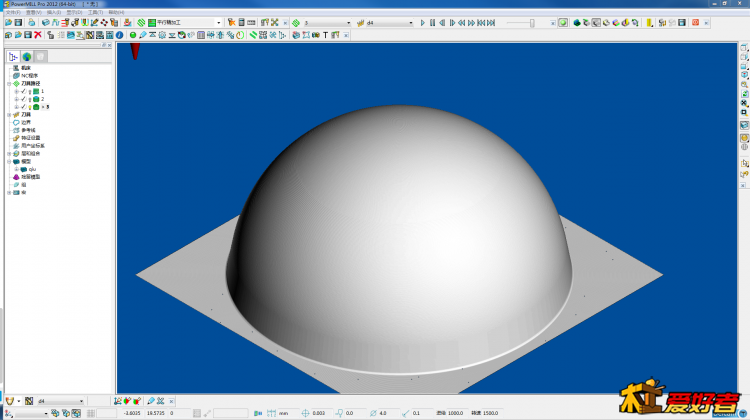Expand toolpath 1 in the tree

pos(17,91)
